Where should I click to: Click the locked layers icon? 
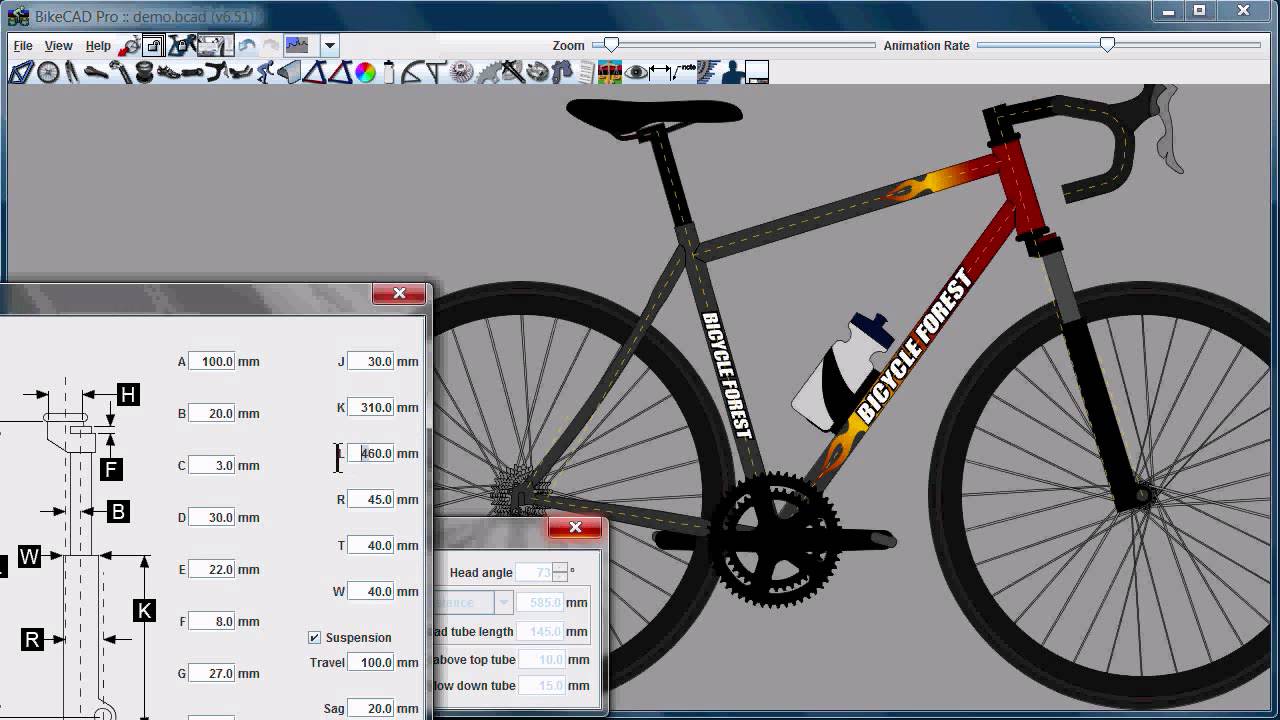pos(153,46)
